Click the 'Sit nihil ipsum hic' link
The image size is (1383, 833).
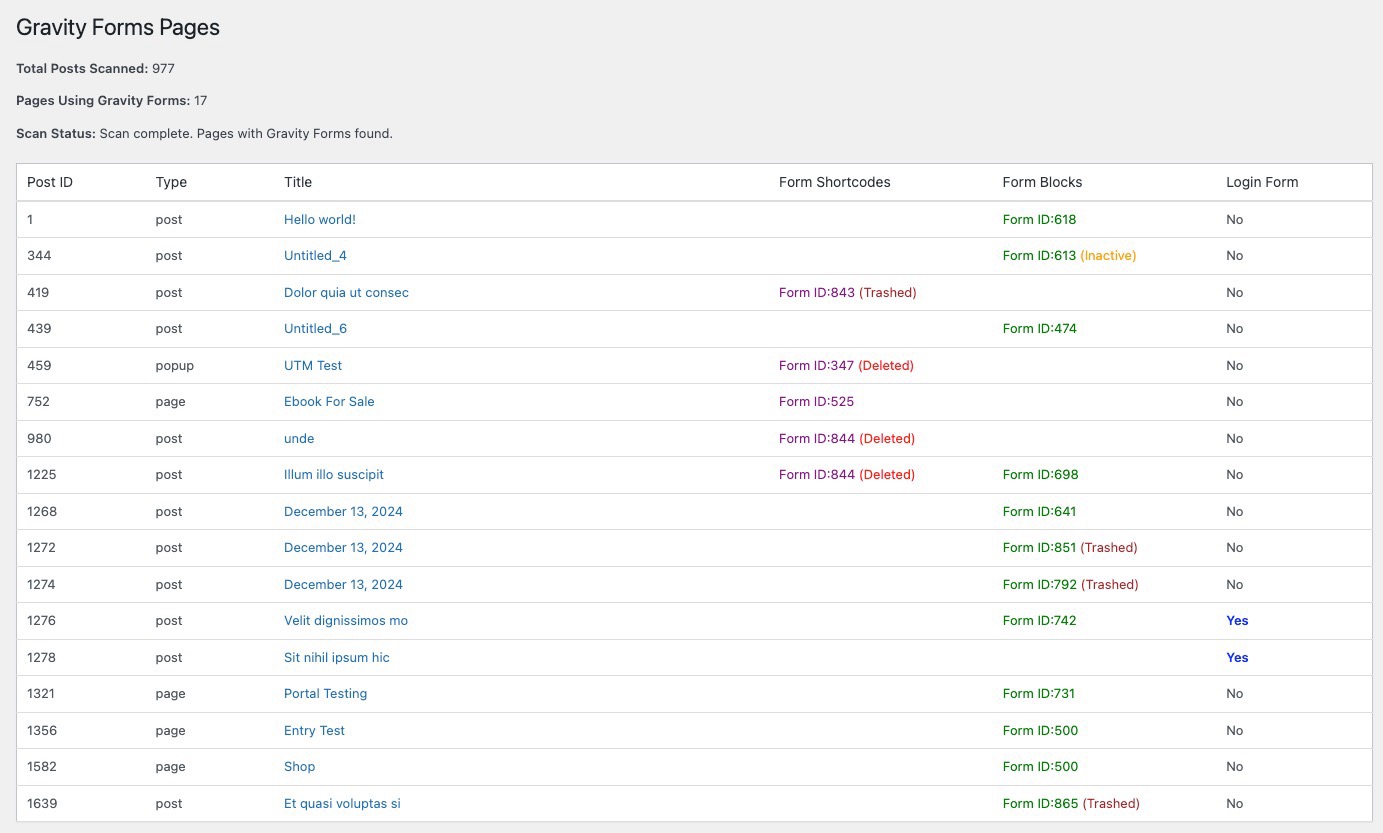336,657
